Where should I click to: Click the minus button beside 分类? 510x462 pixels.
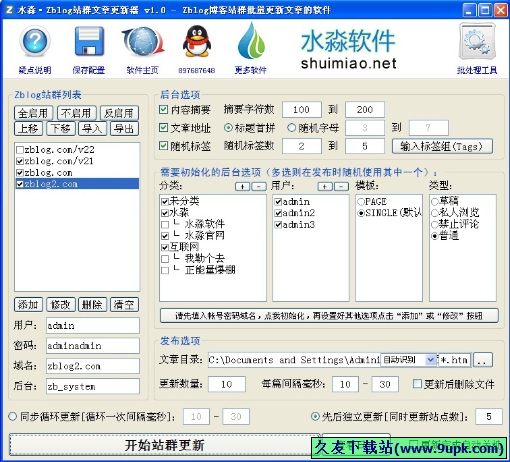coord(259,186)
